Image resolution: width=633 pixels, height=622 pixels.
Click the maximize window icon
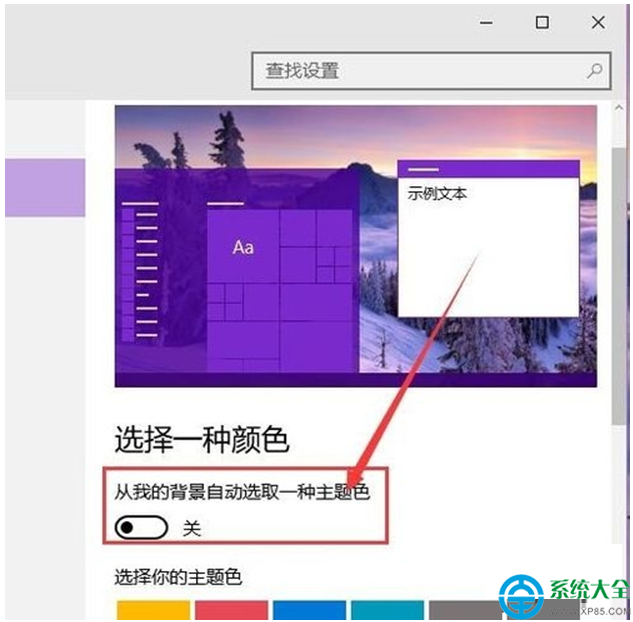542,22
